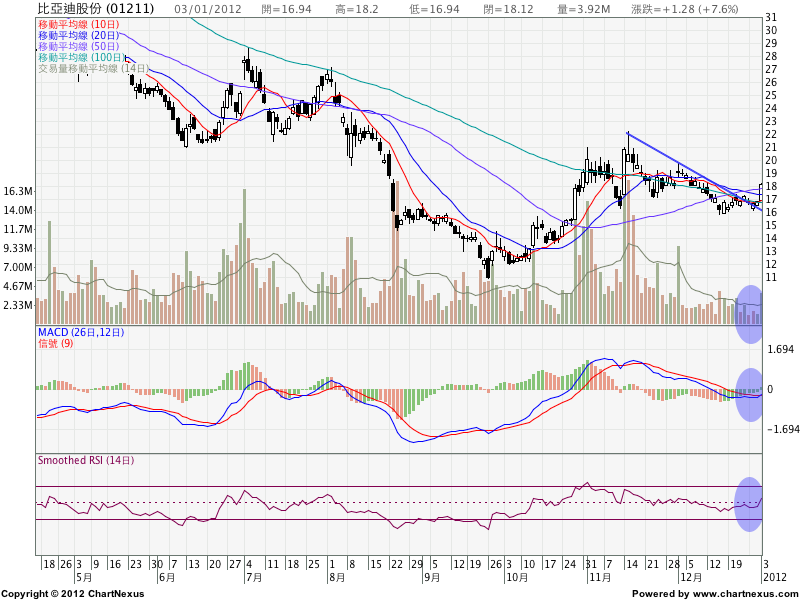The height and width of the screenshot is (600, 800).
Task: Click price axis label 28 on right
Action: point(771,56)
